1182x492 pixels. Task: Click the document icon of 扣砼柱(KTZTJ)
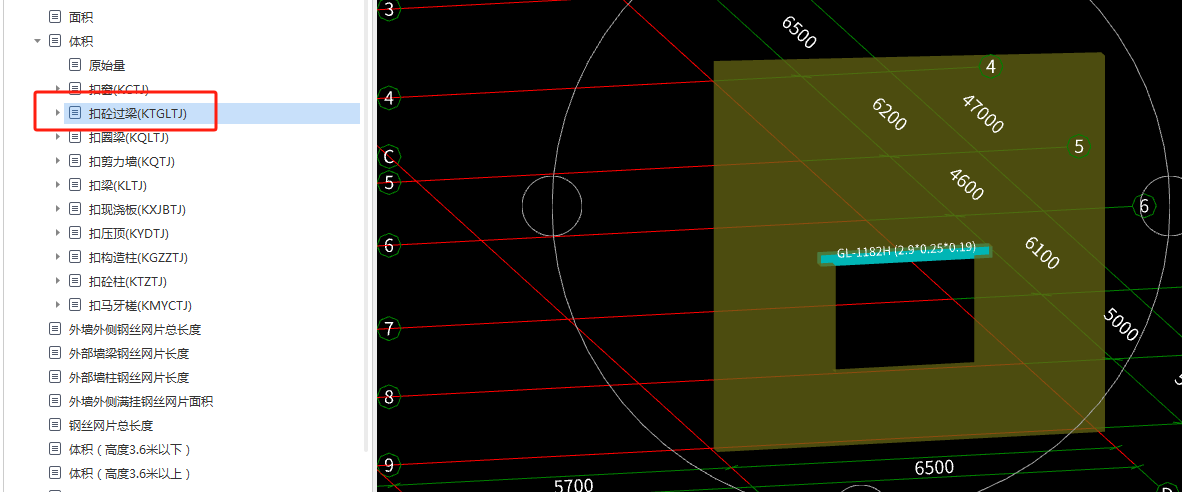[x=74, y=281]
